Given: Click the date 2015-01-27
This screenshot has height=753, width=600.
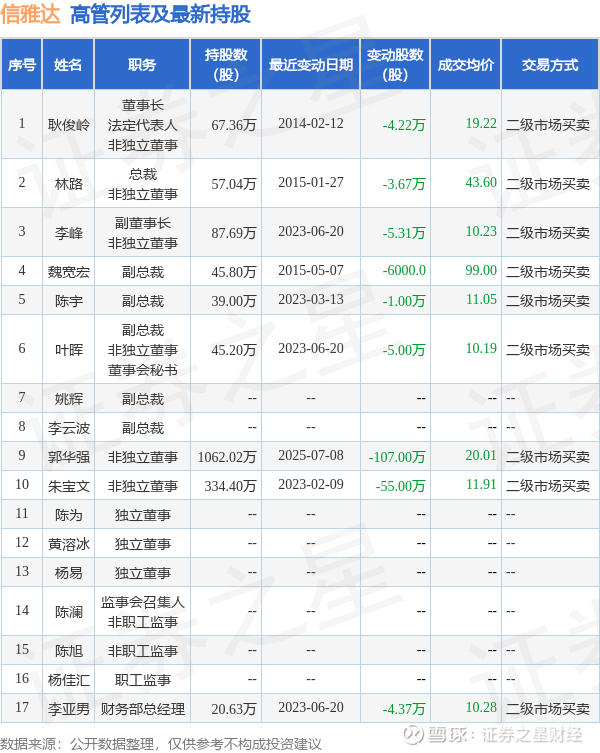Looking at the screenshot, I should coord(311,182).
